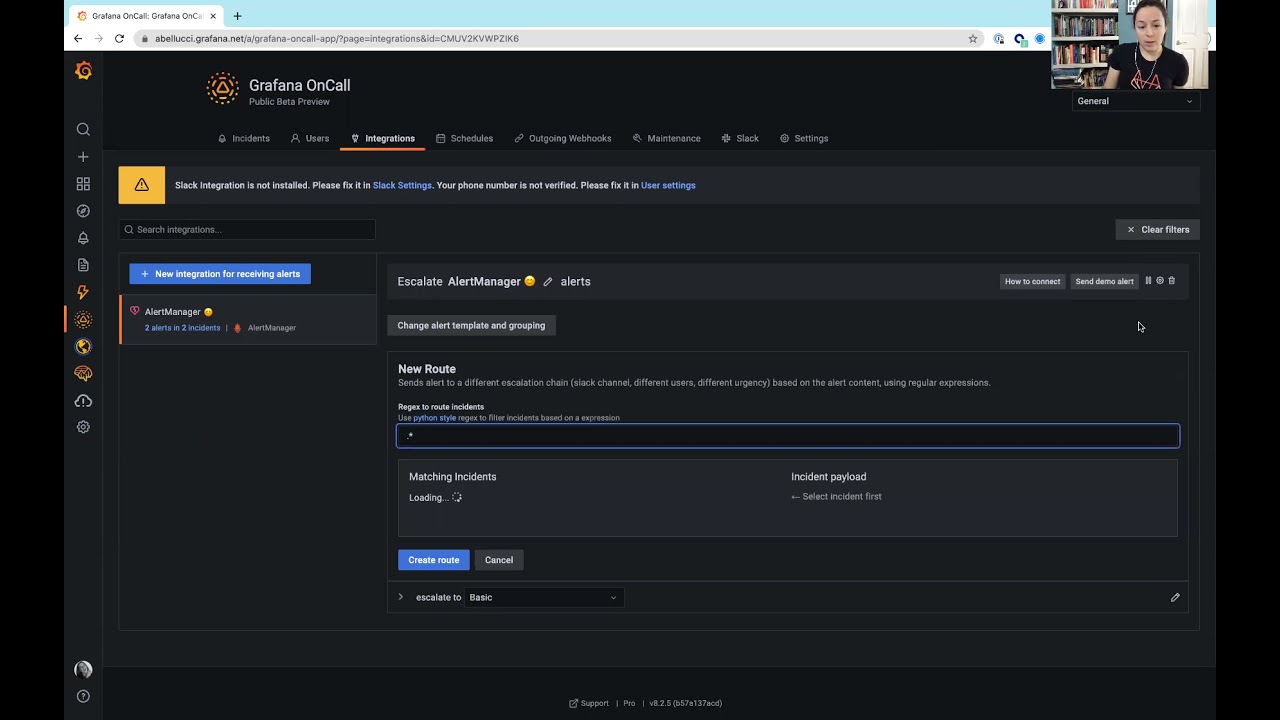Open the Configuration gear in sidebar
The width and height of the screenshot is (1280, 720).
pos(83,427)
